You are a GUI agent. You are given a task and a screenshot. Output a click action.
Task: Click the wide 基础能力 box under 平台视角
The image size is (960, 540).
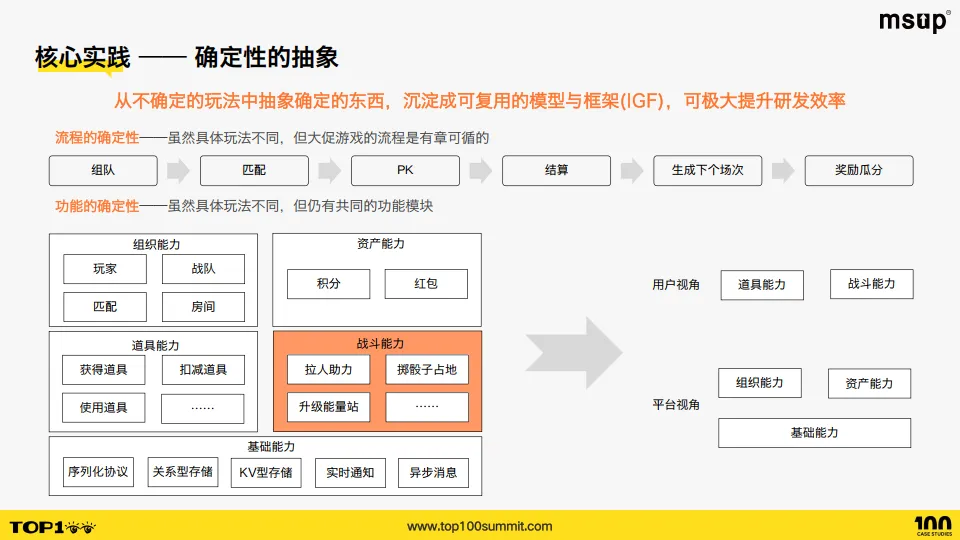(814, 433)
